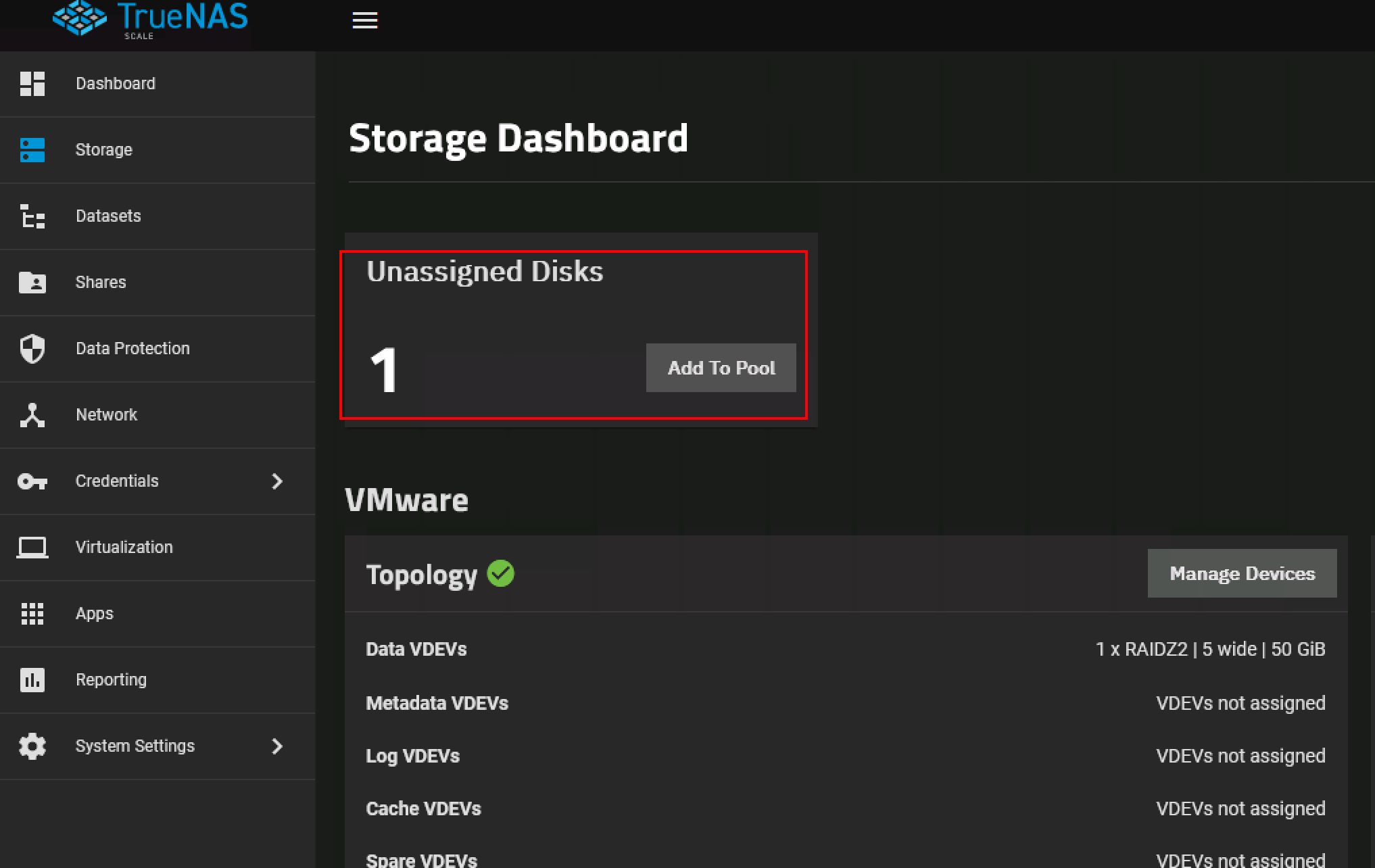Expand the Credentials submenu chevron
The image size is (1375, 868).
click(x=277, y=481)
